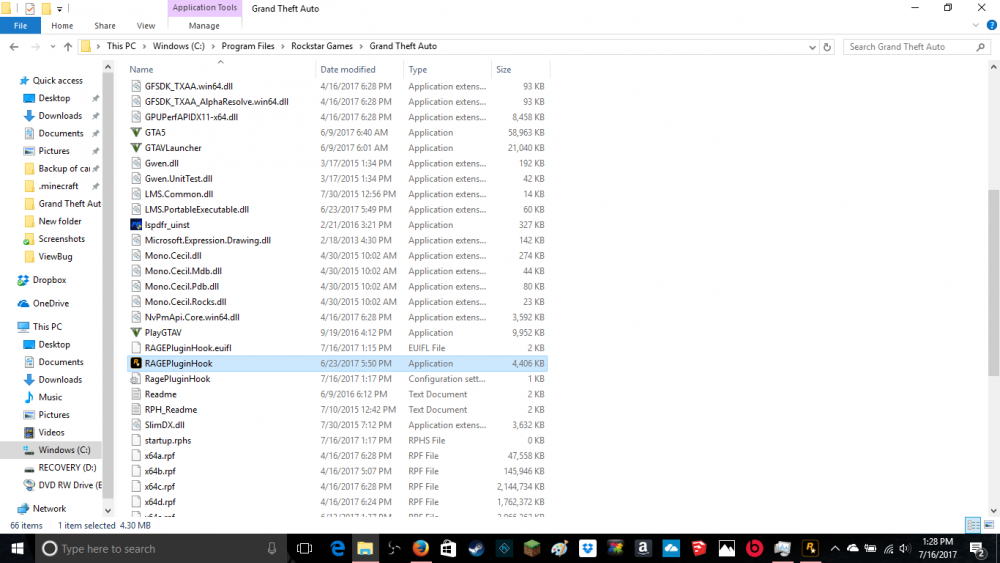Open Firefox from the taskbar
This screenshot has height=563, width=1000.
click(420, 548)
